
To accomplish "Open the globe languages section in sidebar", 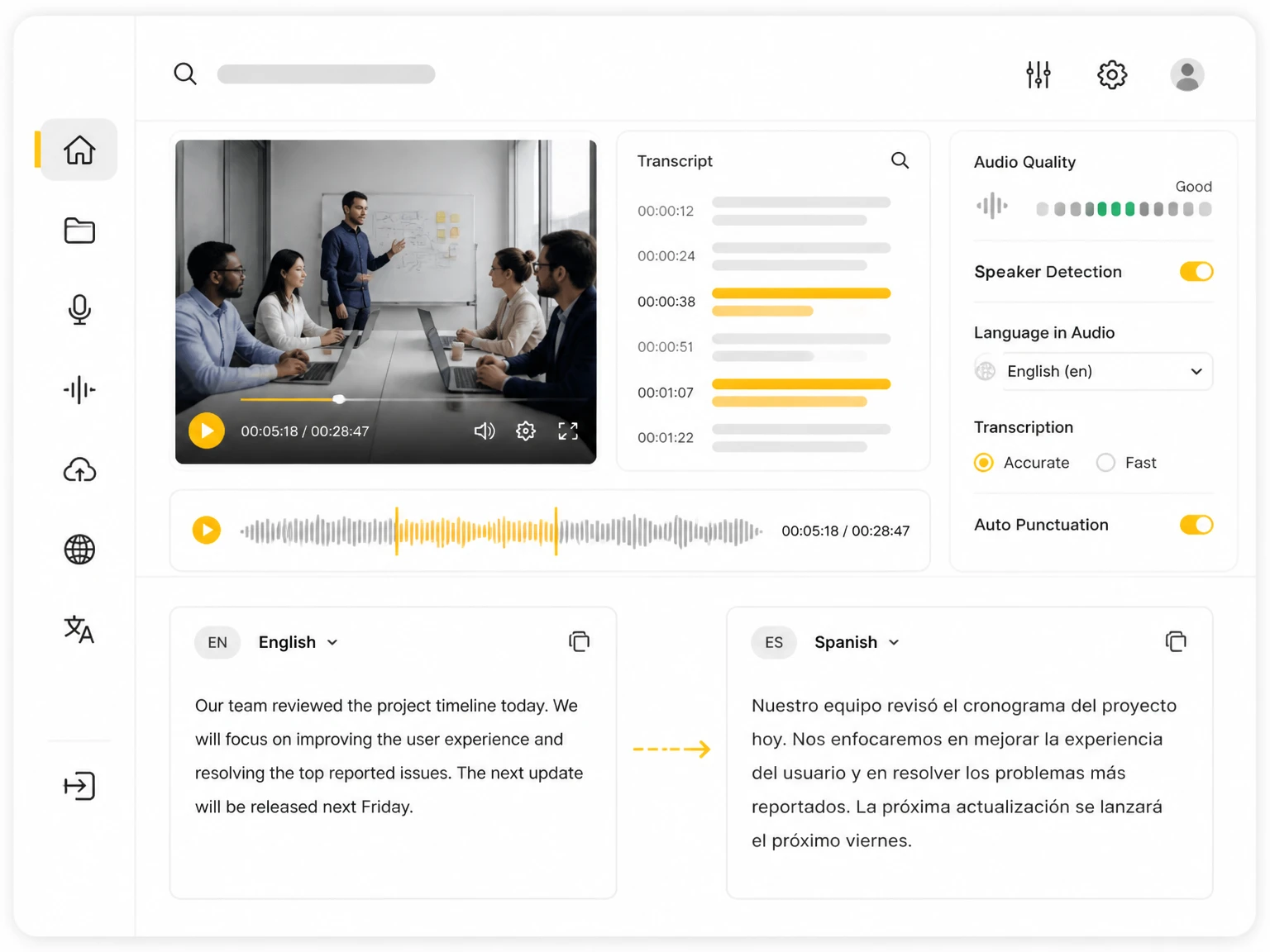I will (x=79, y=550).
